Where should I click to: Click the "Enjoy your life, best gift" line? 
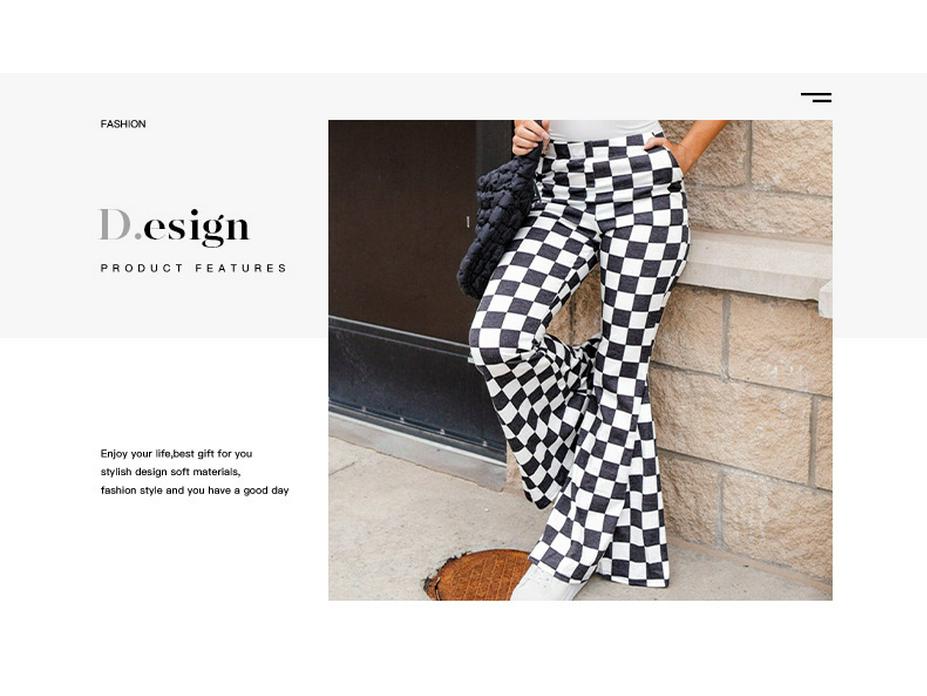(176, 454)
